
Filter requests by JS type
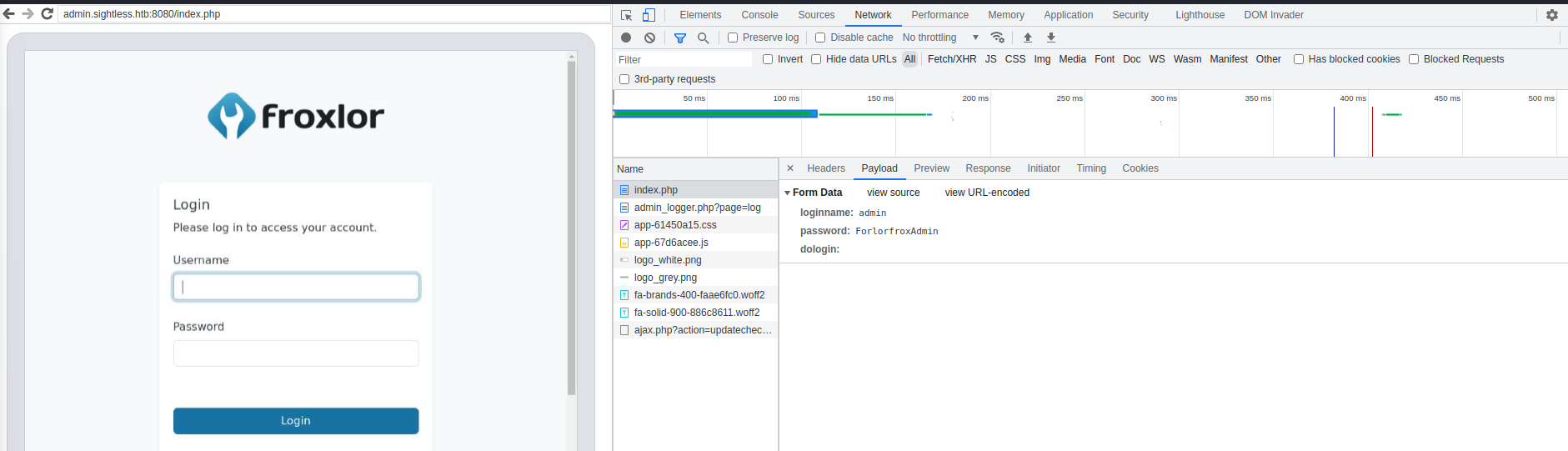pyautogui.click(x=990, y=59)
